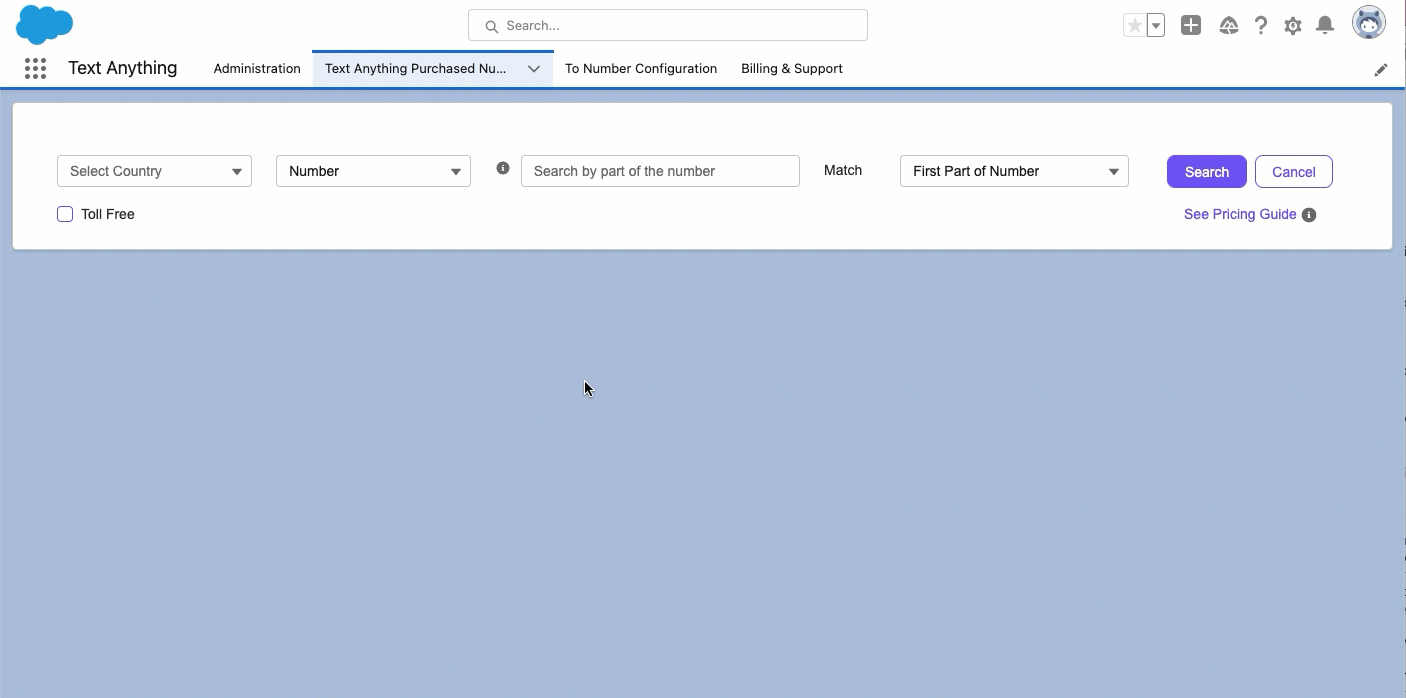The width and height of the screenshot is (1406, 698).
Task: Open the Favorites list dropdown arrow
Action: 1156,26
